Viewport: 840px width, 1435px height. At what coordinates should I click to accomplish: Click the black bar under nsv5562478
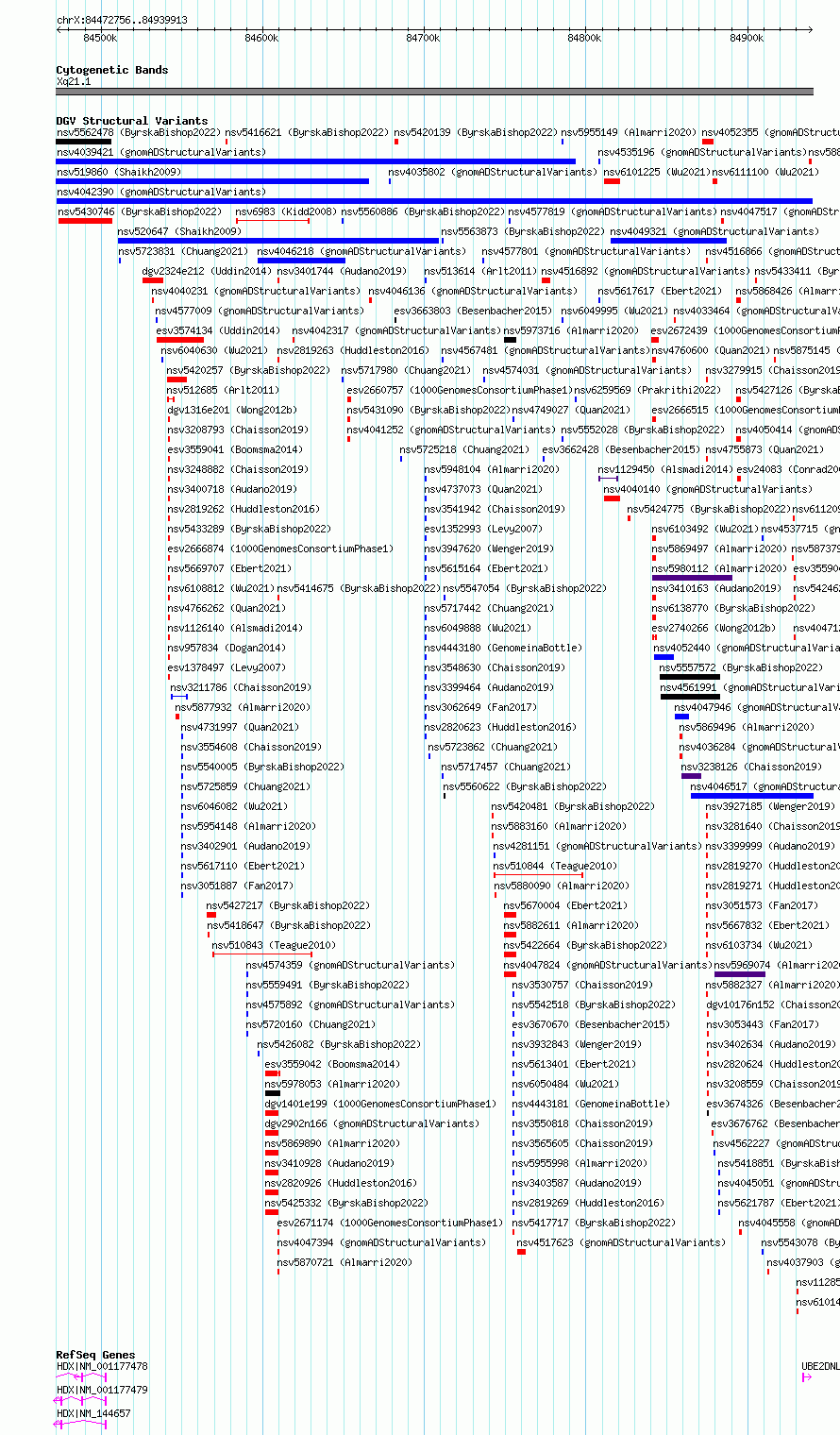[x=84, y=142]
